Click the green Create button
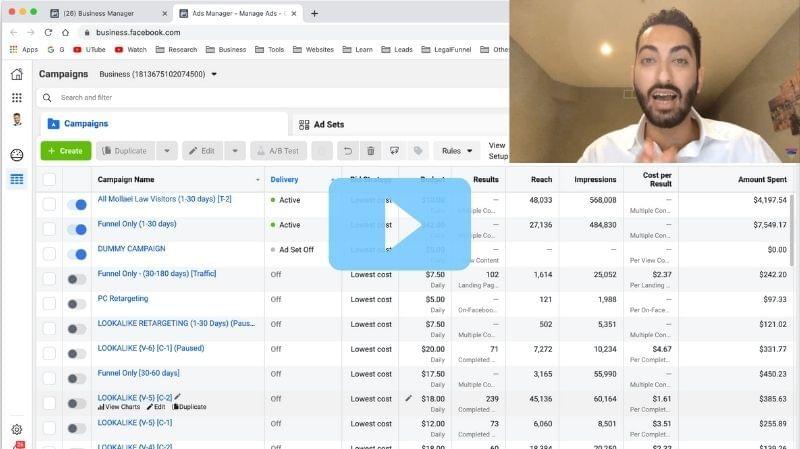This screenshot has width=800, height=449. [65, 151]
